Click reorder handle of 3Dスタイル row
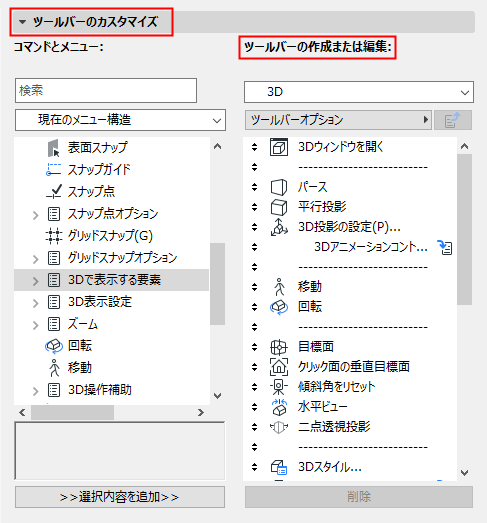Image resolution: width=487 pixels, height=523 pixels. (255, 467)
